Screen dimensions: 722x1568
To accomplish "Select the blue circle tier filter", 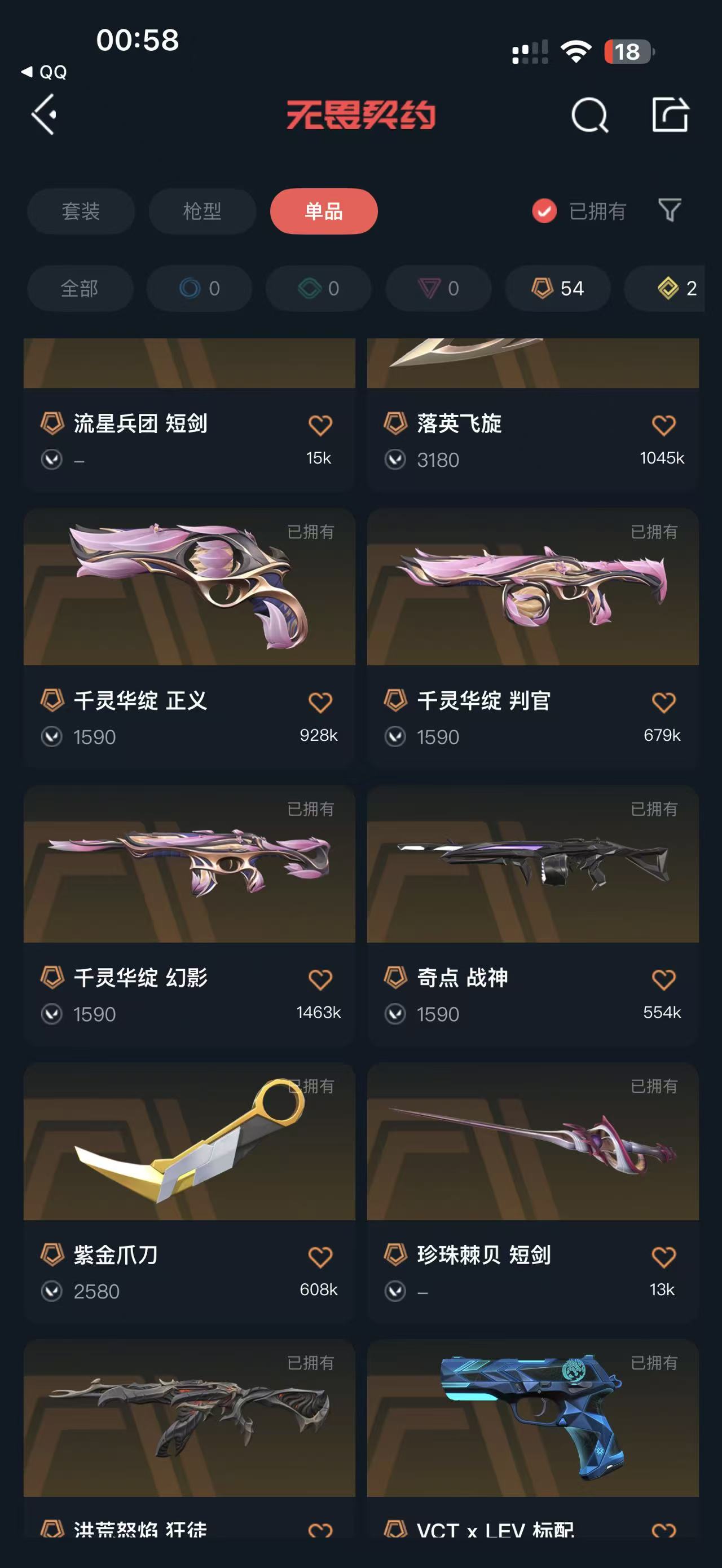I will pos(199,288).
